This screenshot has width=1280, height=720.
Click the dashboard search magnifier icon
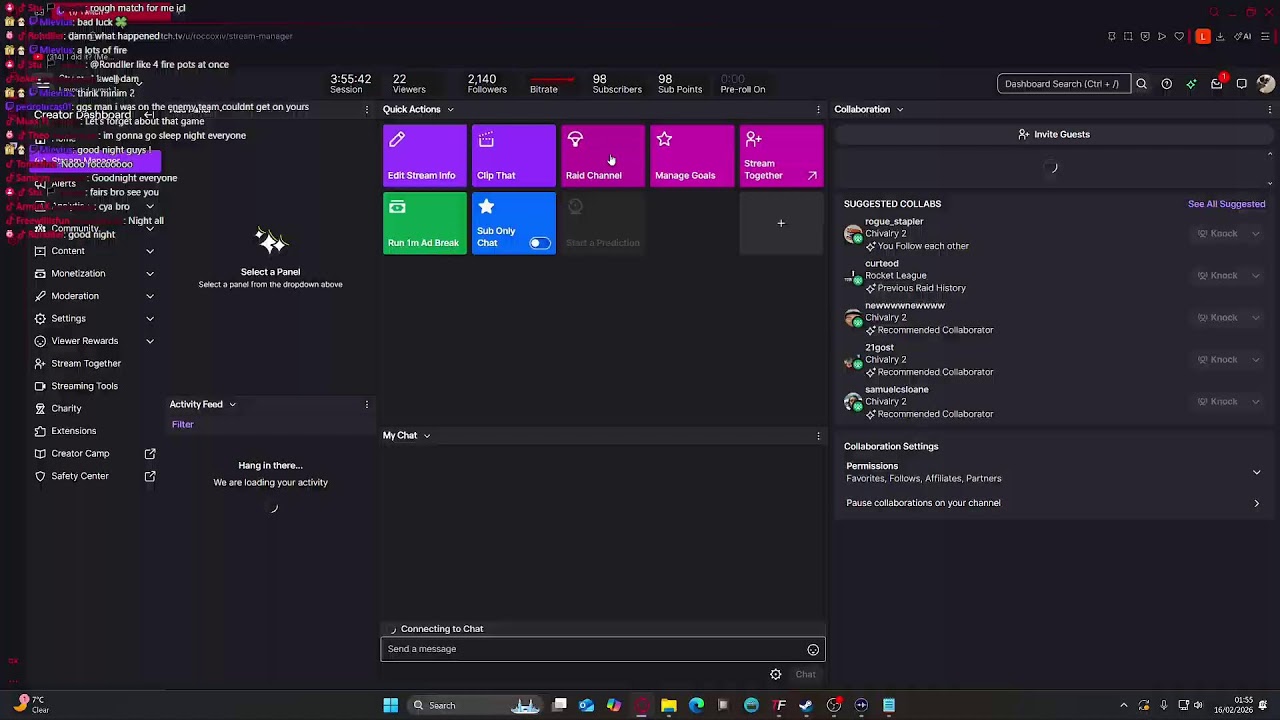point(1141,84)
